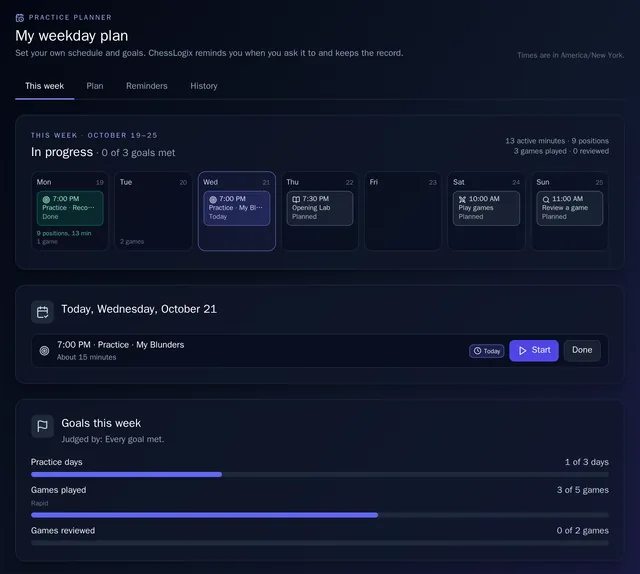Image resolution: width=640 pixels, height=574 pixels.
Task: Click the Practice days progress bar
Action: (x=320, y=474)
